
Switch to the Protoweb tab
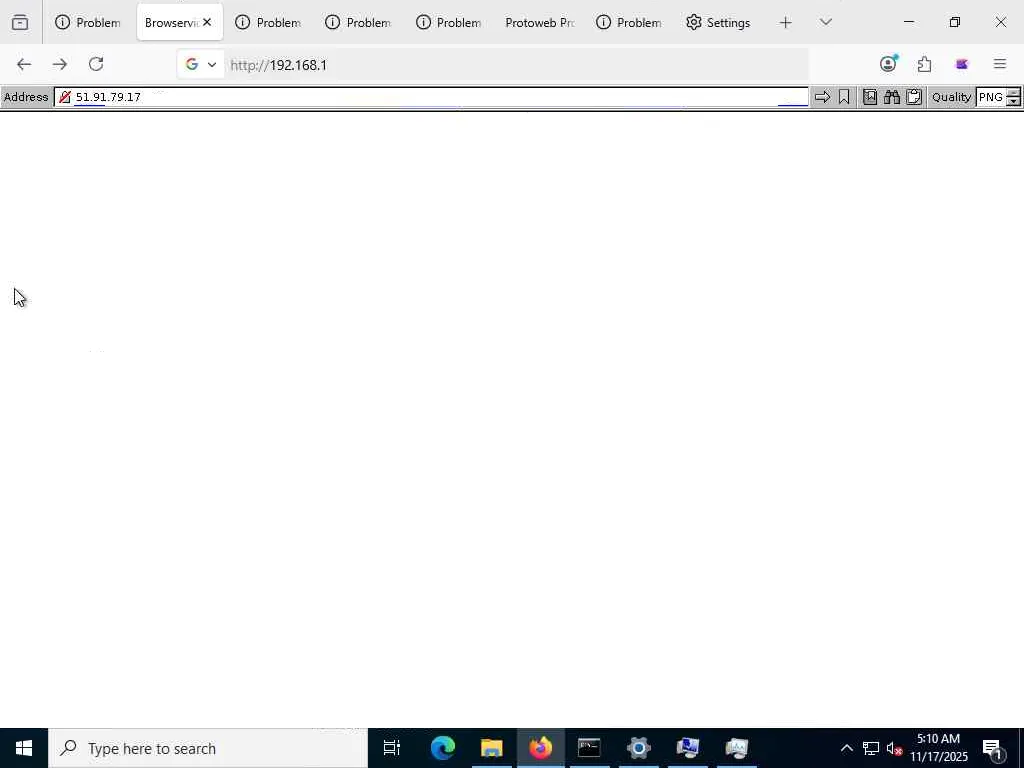coord(539,23)
